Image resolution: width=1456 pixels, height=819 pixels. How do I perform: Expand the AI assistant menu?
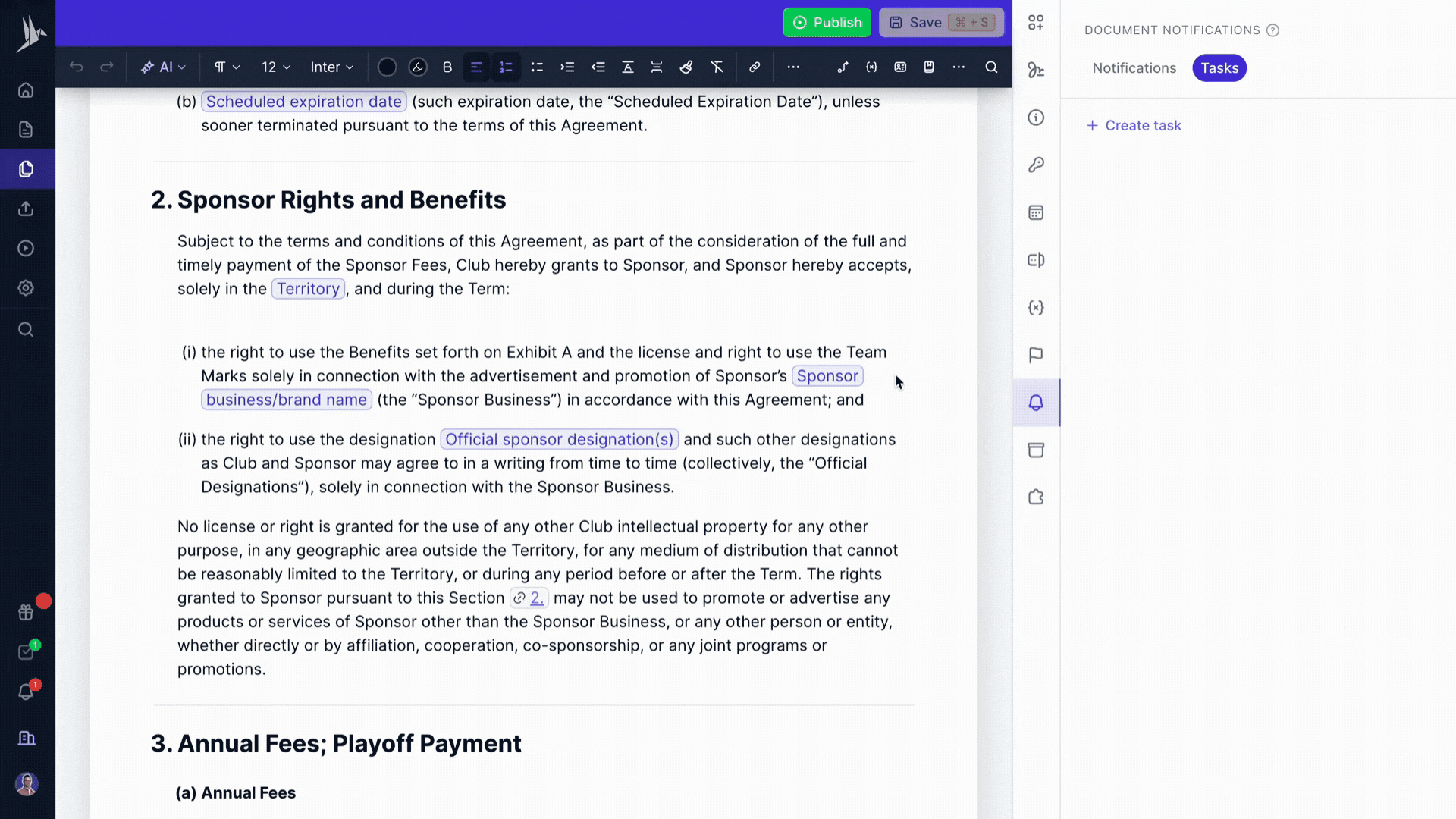point(163,67)
